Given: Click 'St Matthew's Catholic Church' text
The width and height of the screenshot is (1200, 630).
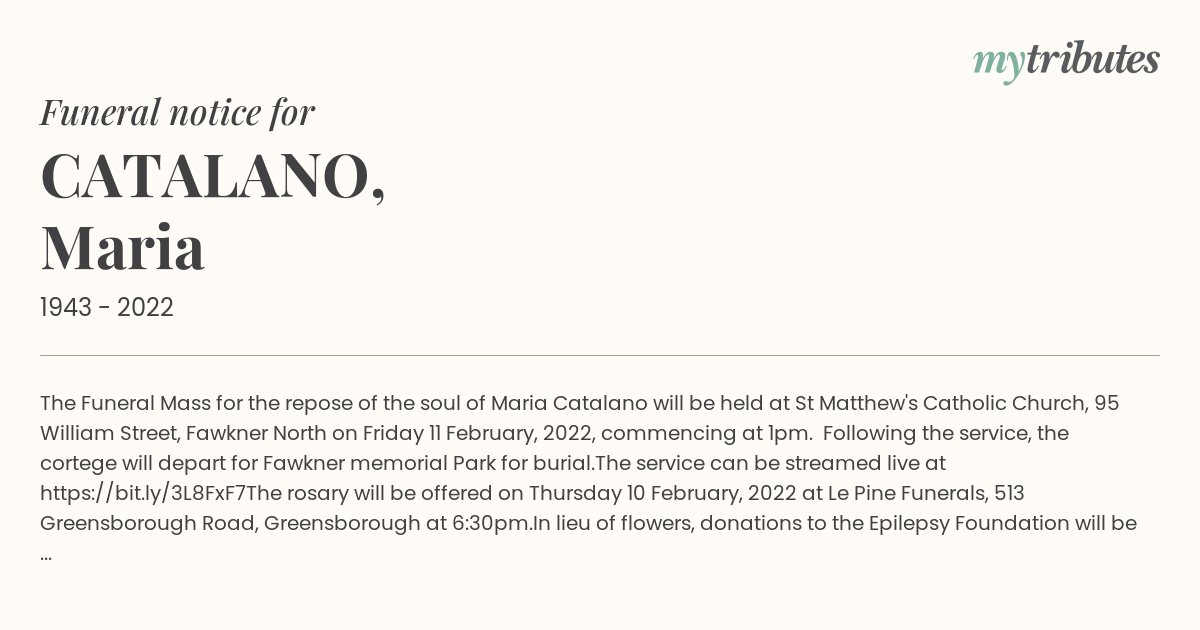Looking at the screenshot, I should [x=941, y=403].
